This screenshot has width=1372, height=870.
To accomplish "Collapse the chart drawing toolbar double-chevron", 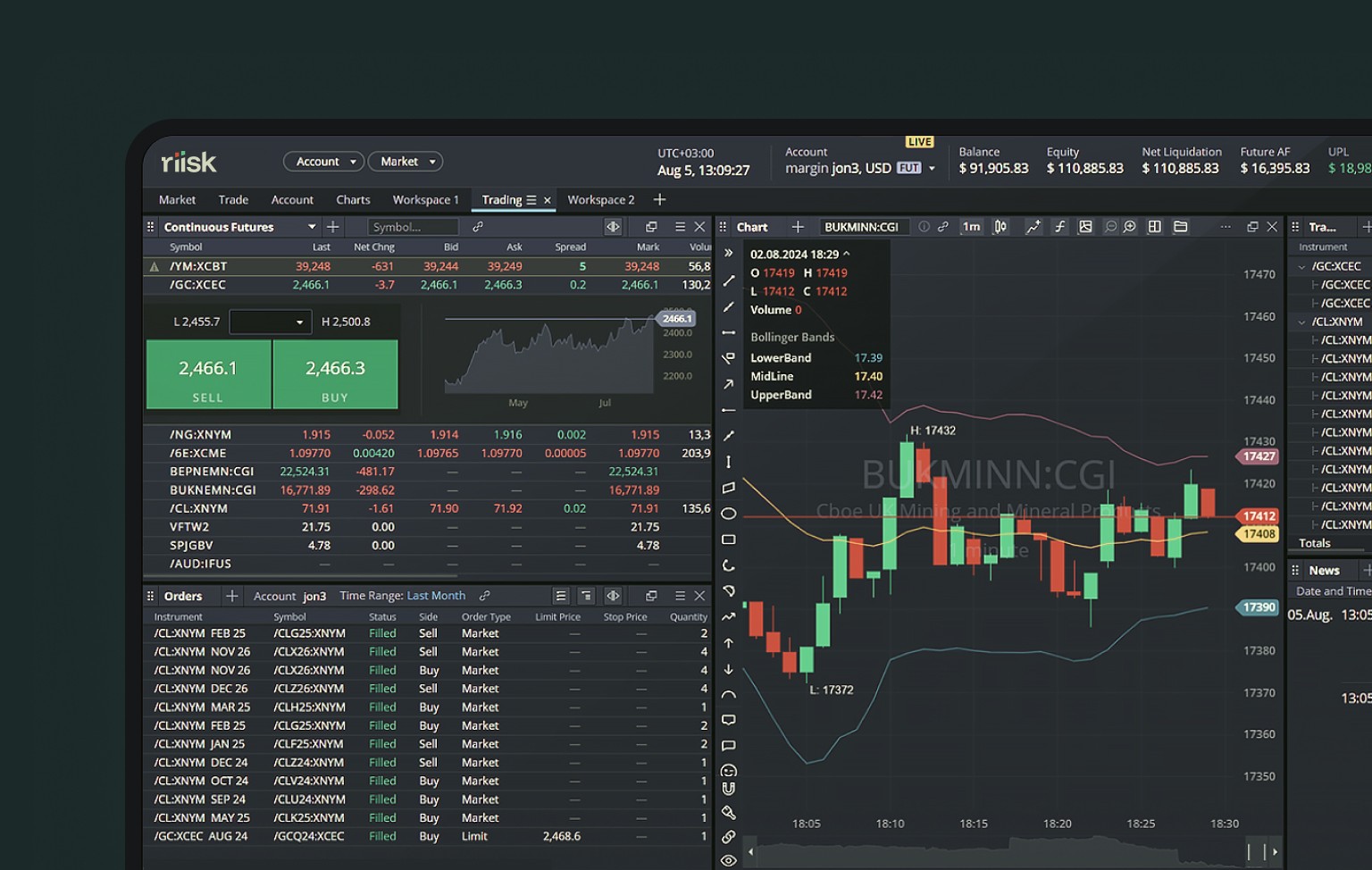I will point(729,254).
